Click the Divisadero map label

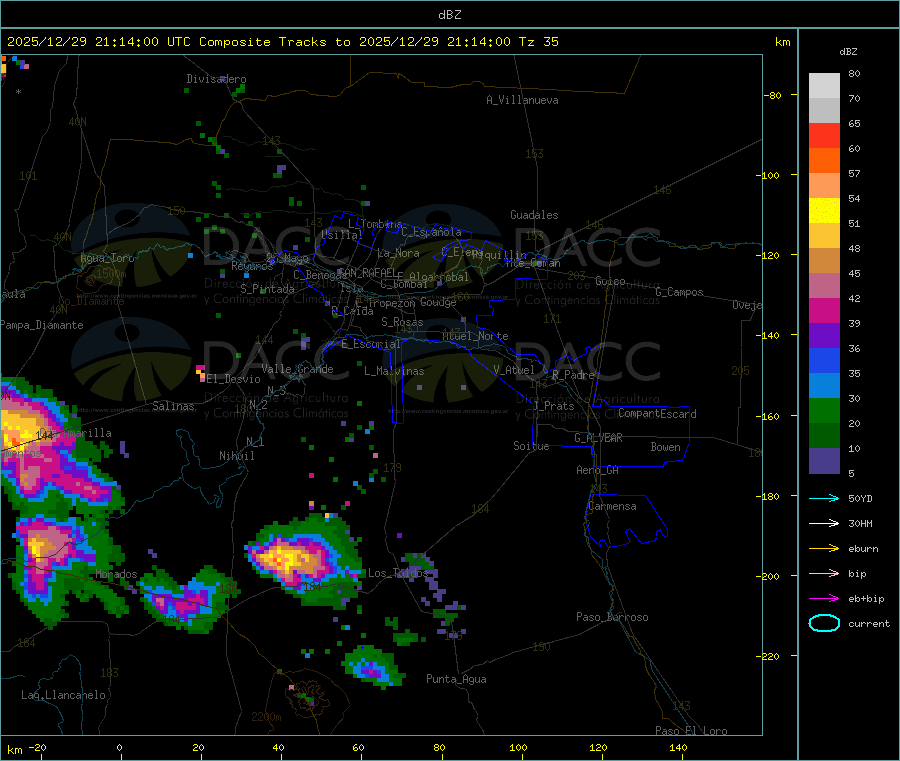[x=216, y=79]
